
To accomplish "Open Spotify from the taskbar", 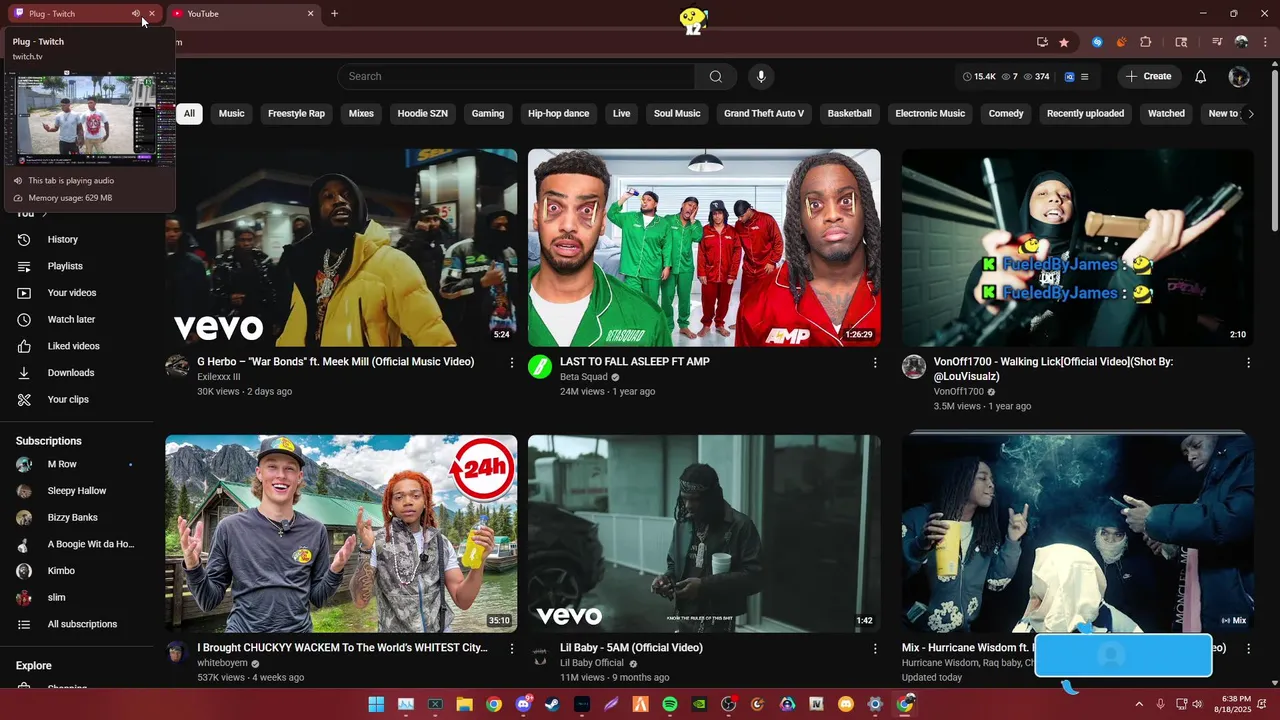I will point(670,704).
